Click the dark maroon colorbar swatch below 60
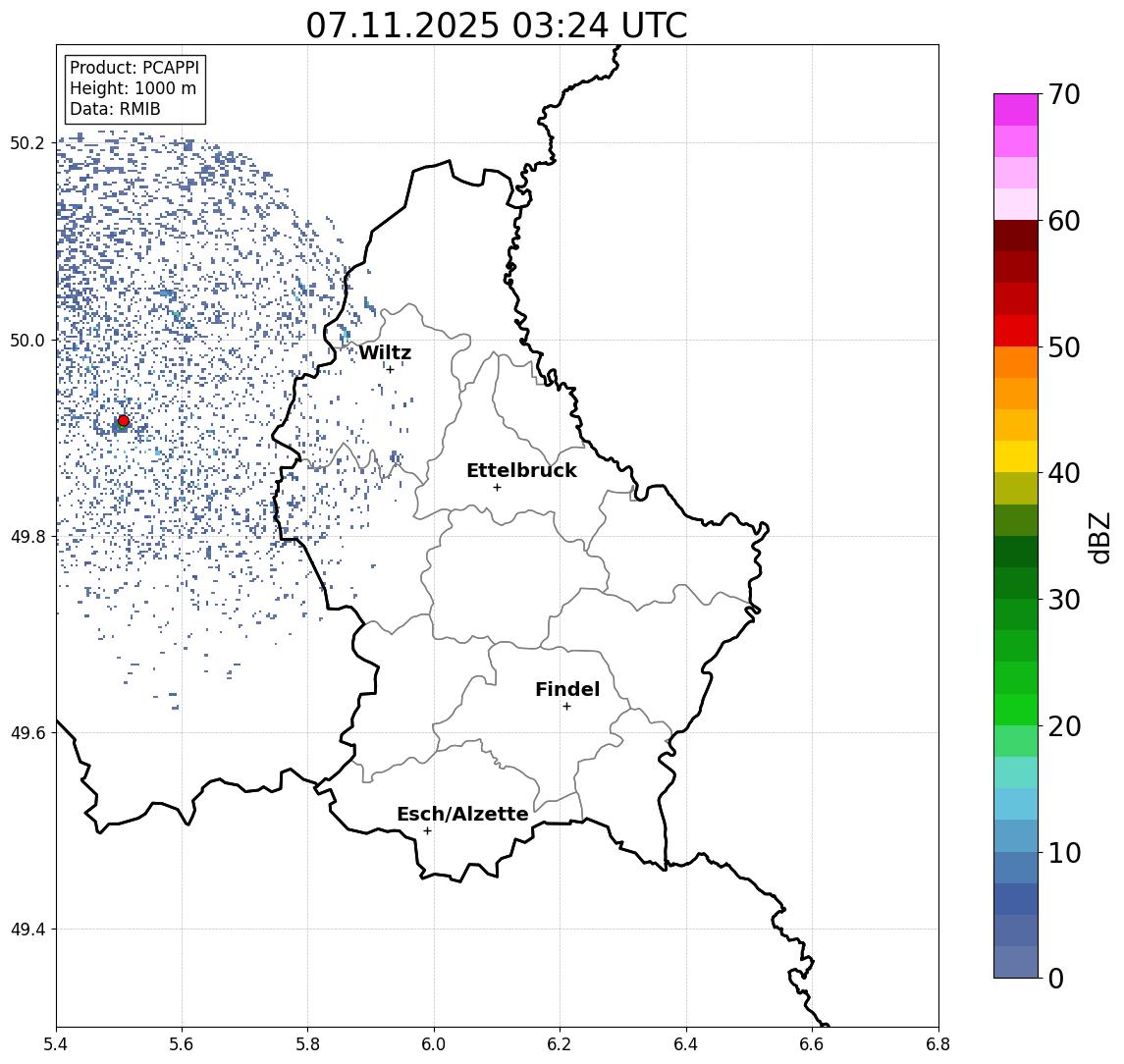This screenshot has width=1124, height=1064. tap(1016, 236)
